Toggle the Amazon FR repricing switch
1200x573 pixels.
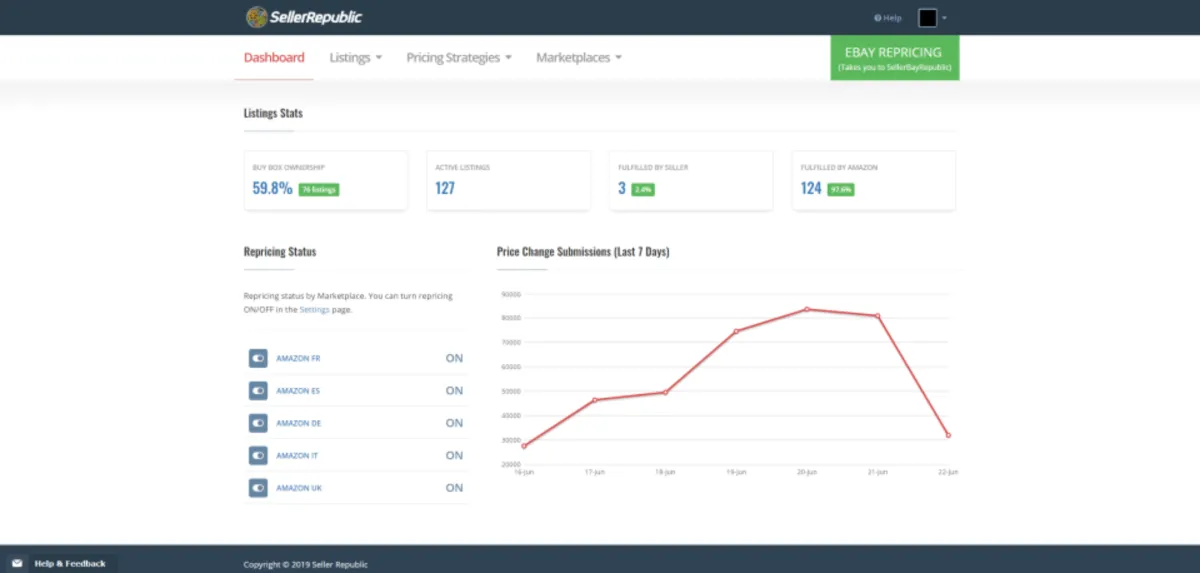tap(257, 358)
